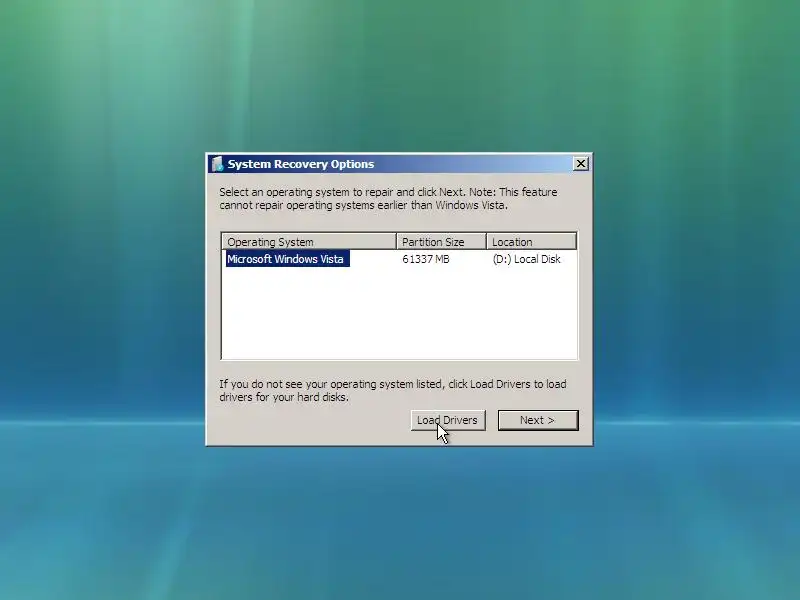The image size is (800, 600).
Task: Click the System Recovery Options title icon
Action: coord(218,164)
